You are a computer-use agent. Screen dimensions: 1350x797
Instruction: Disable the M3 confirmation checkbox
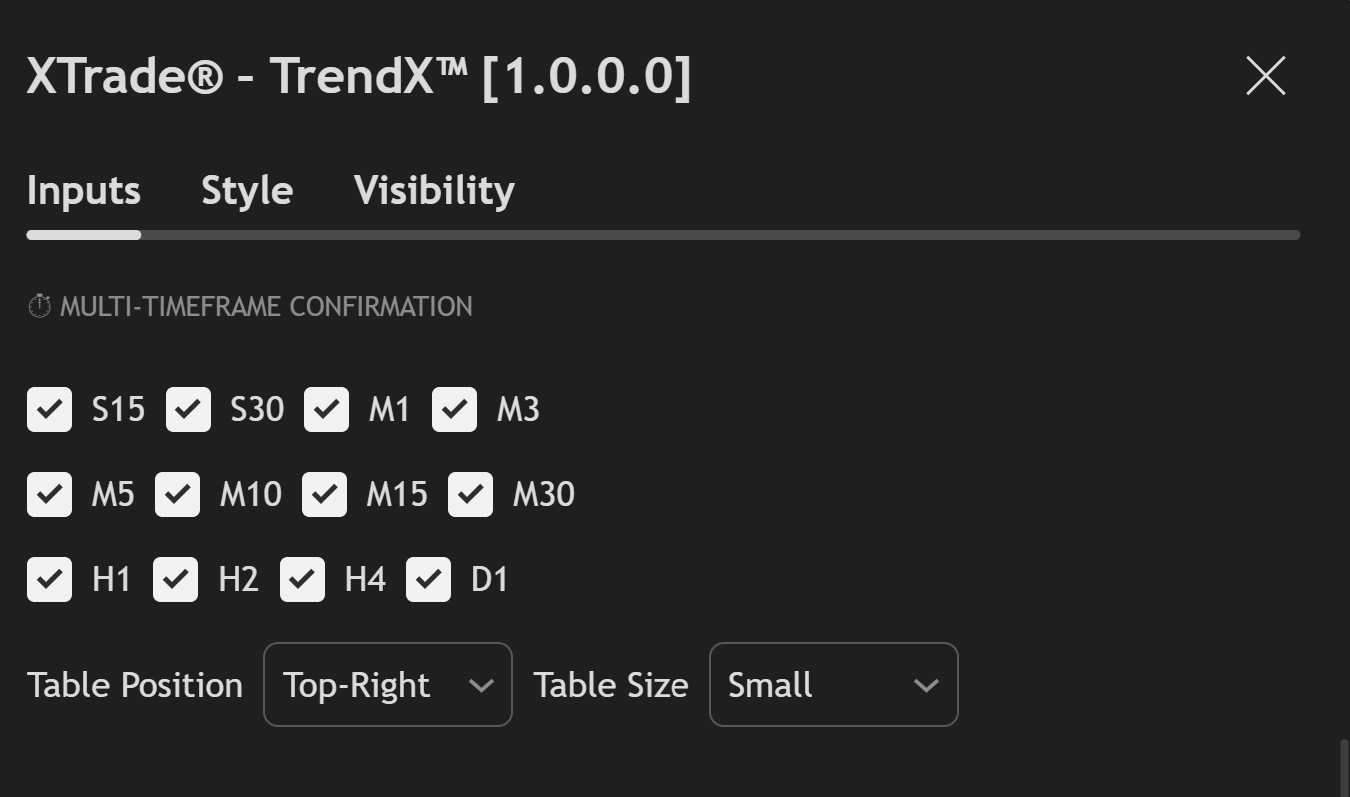pos(454,408)
